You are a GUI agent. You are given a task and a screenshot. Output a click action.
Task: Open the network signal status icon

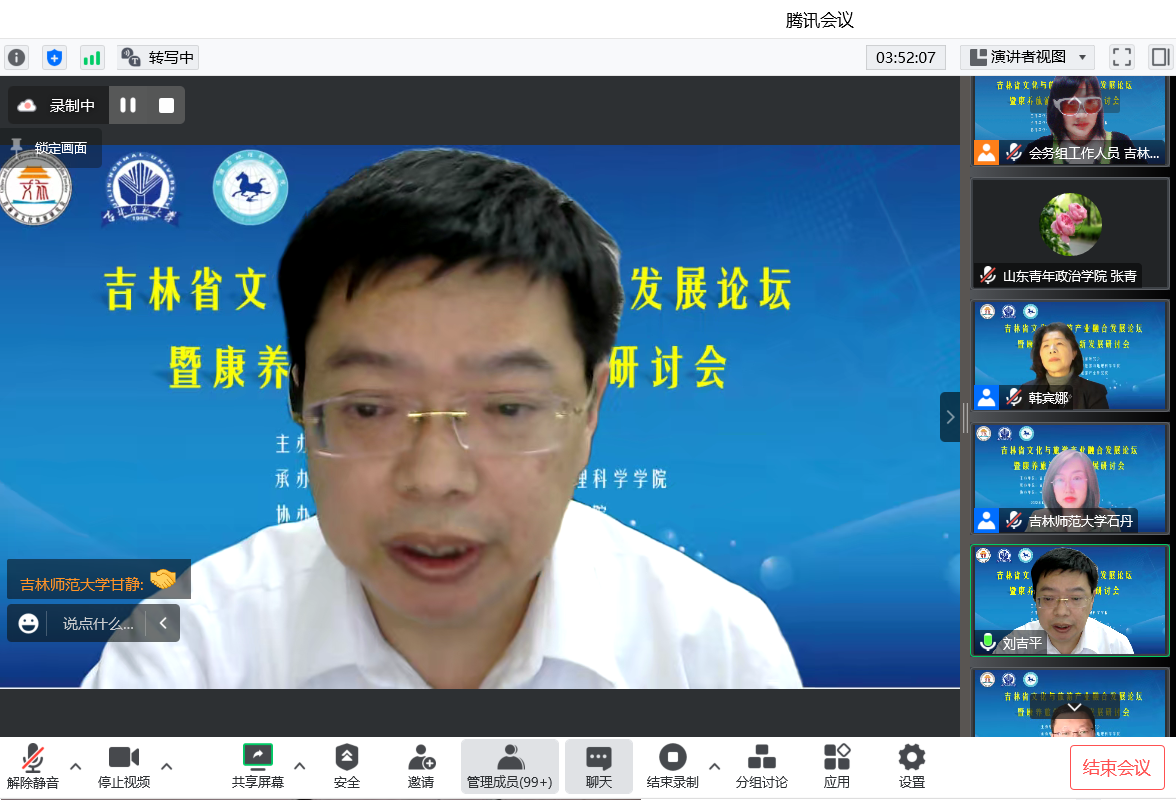pyautogui.click(x=92, y=57)
